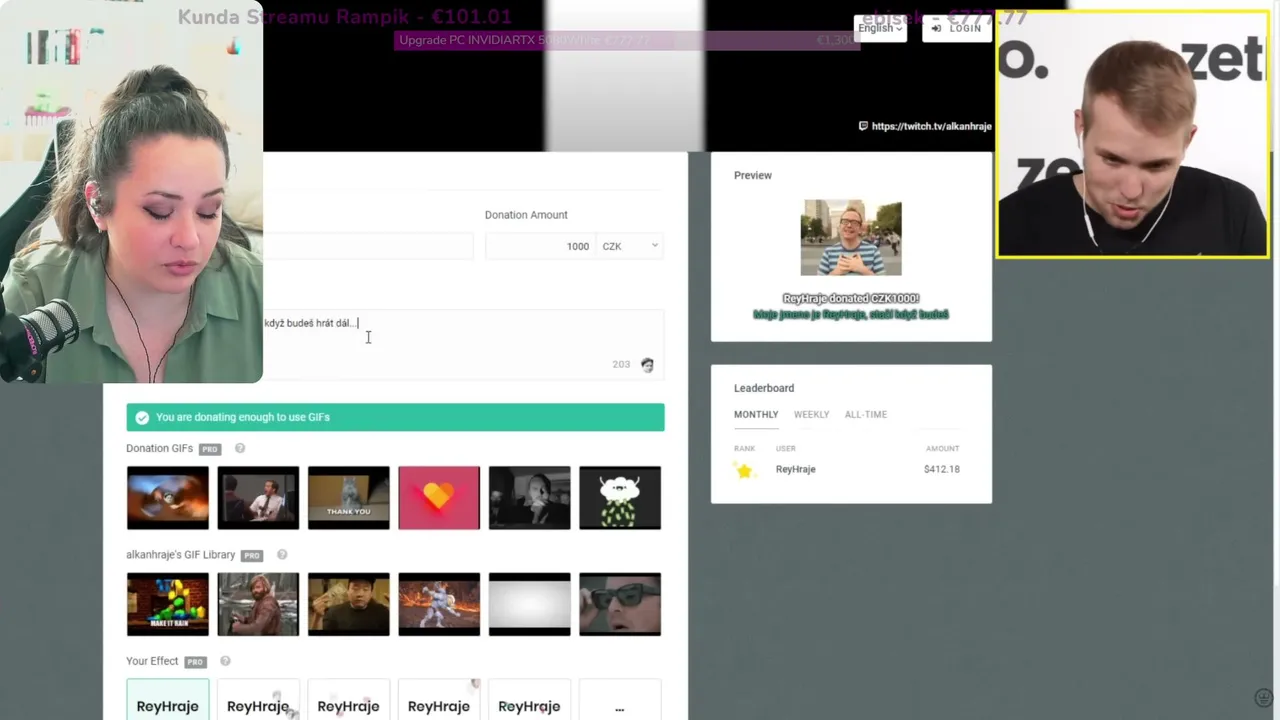Select the GIF of the man in white shirt and tie

pos(258,498)
